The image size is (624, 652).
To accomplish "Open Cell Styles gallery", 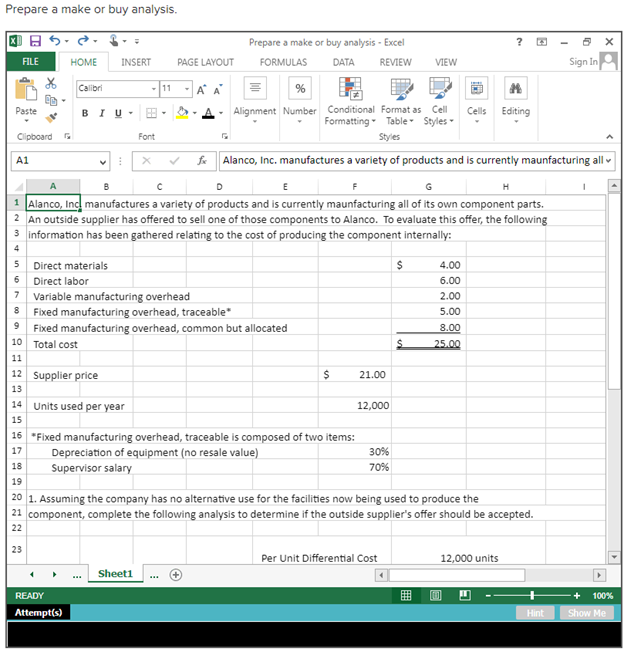I will click(439, 101).
